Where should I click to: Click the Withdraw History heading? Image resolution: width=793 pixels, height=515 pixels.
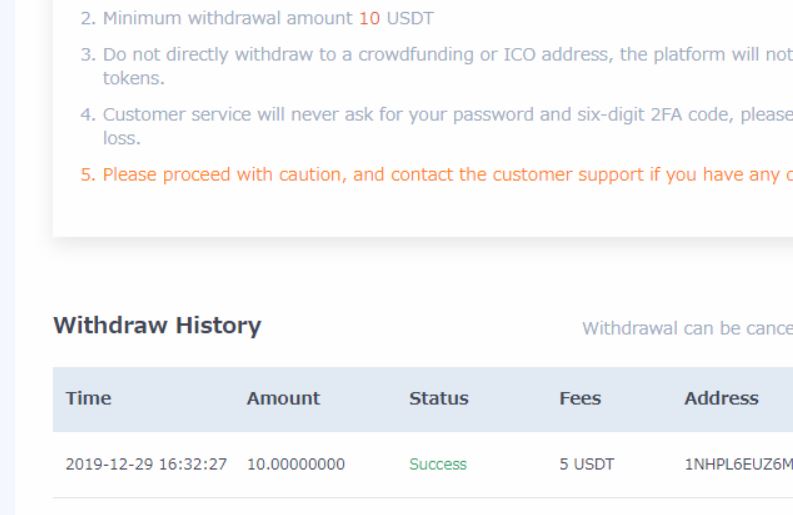[x=157, y=325]
